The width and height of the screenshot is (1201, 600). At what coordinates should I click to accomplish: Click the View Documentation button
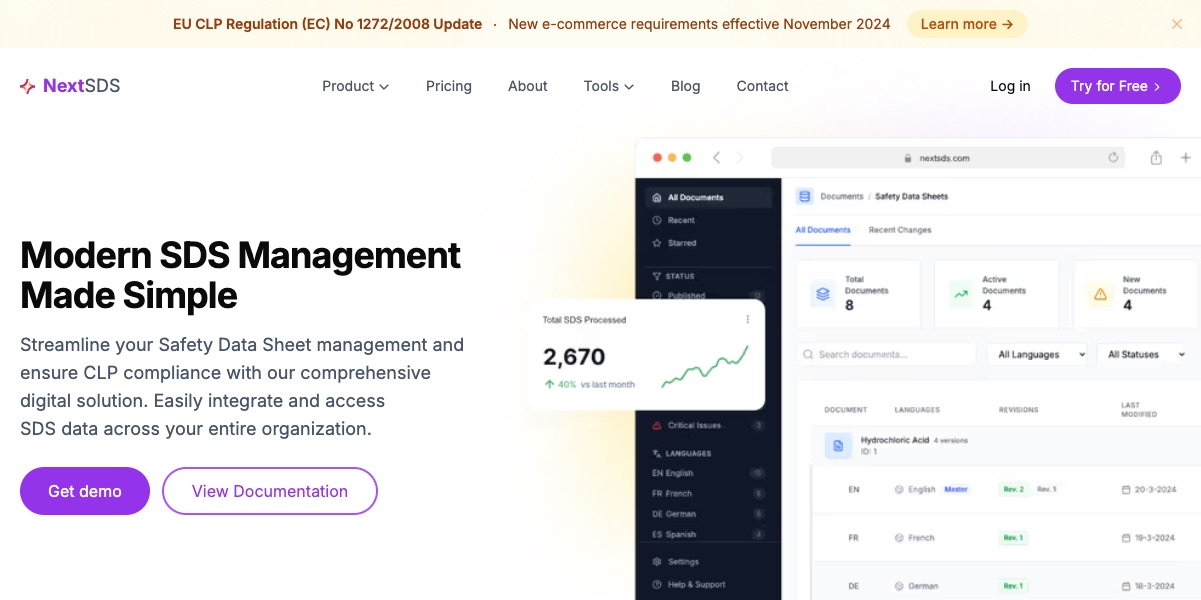tap(269, 491)
